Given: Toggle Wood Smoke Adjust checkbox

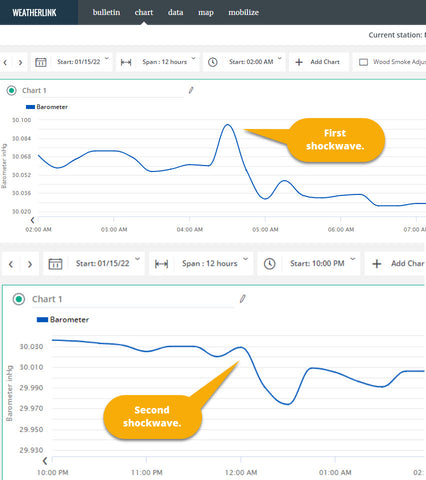Looking at the screenshot, I should pyautogui.click(x=363, y=62).
